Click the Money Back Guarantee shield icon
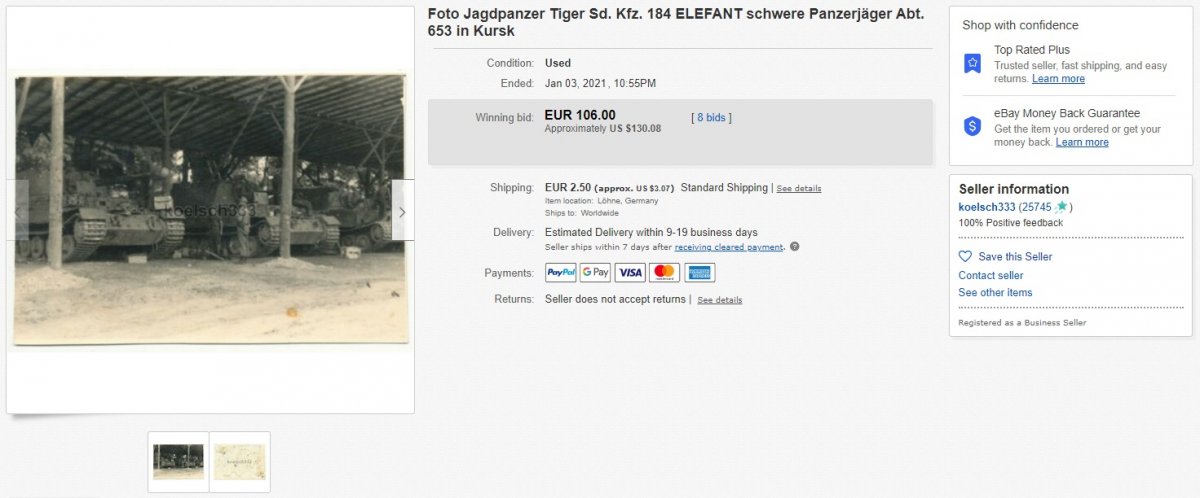 point(972,126)
